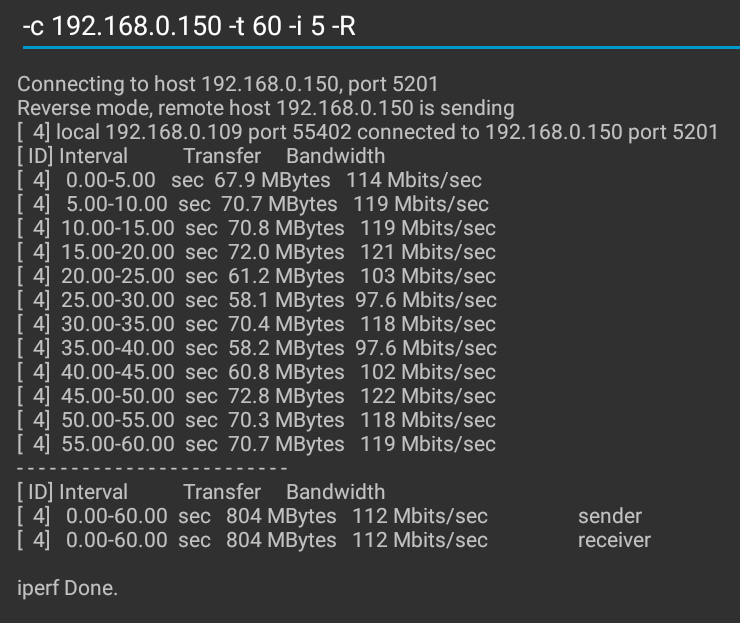Click the sender summary row
The image size is (740, 623).
point(330,516)
